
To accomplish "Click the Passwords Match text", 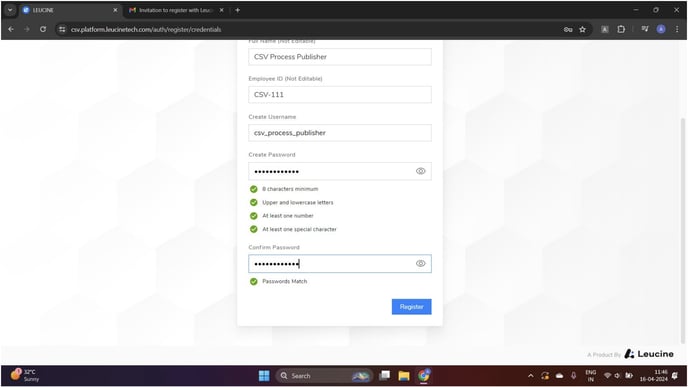I will (284, 281).
